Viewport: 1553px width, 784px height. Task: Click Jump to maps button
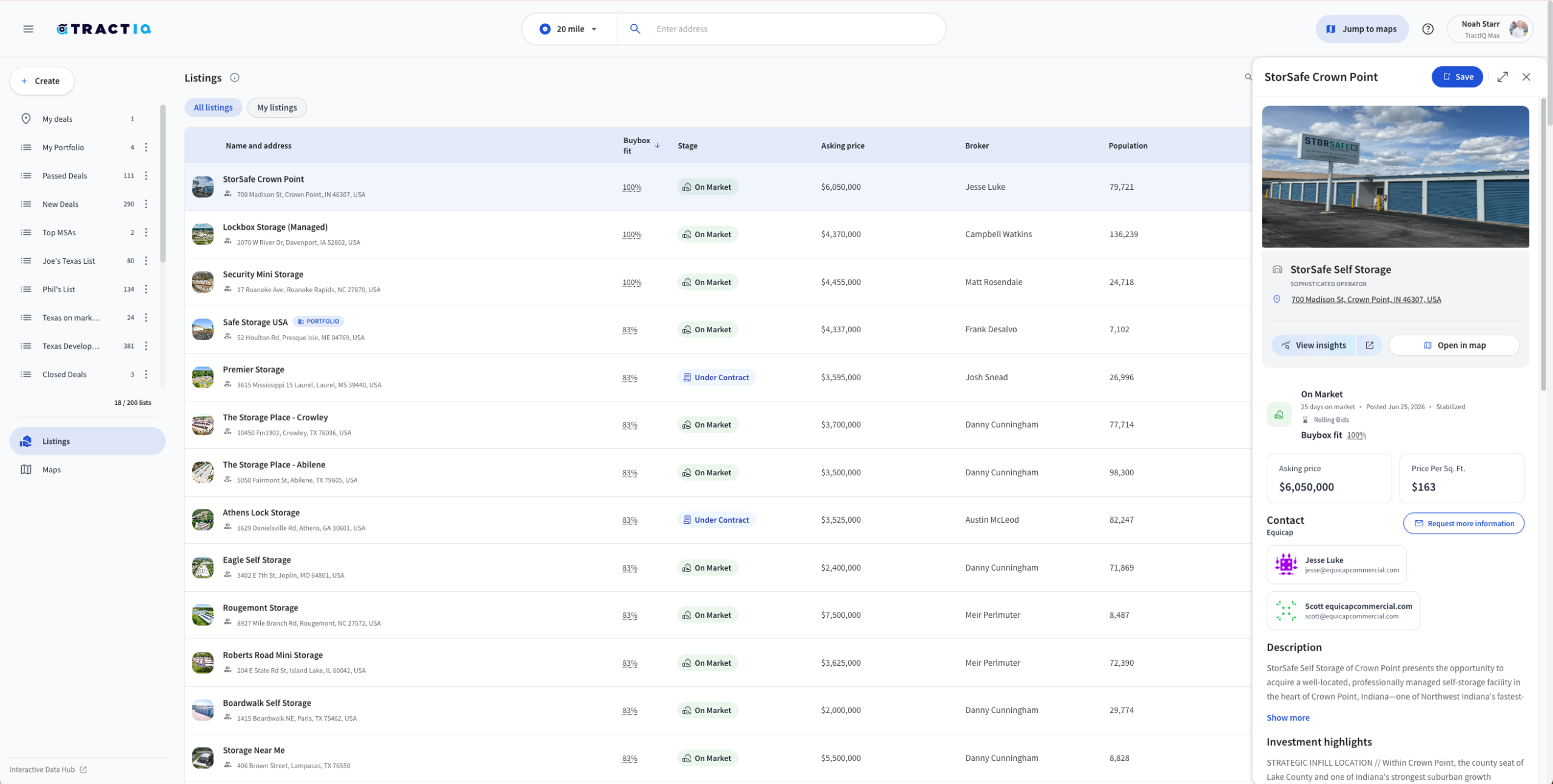pyautogui.click(x=1362, y=29)
